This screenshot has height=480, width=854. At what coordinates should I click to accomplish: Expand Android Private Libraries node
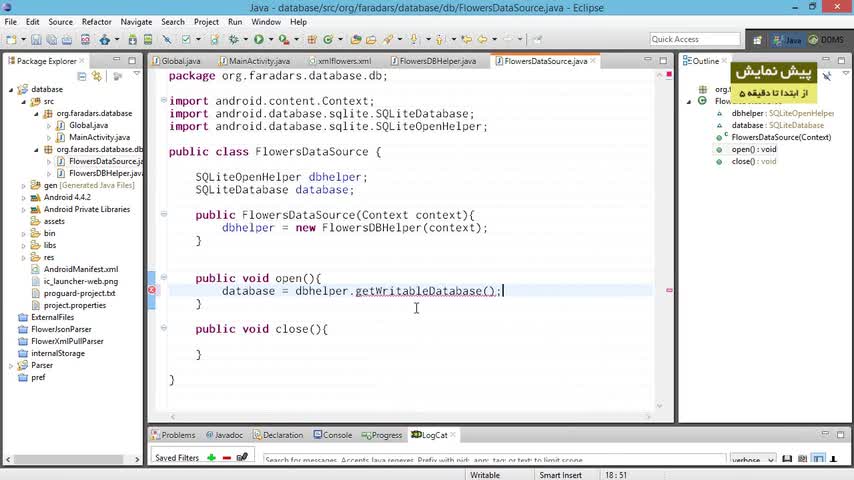pos(23,210)
